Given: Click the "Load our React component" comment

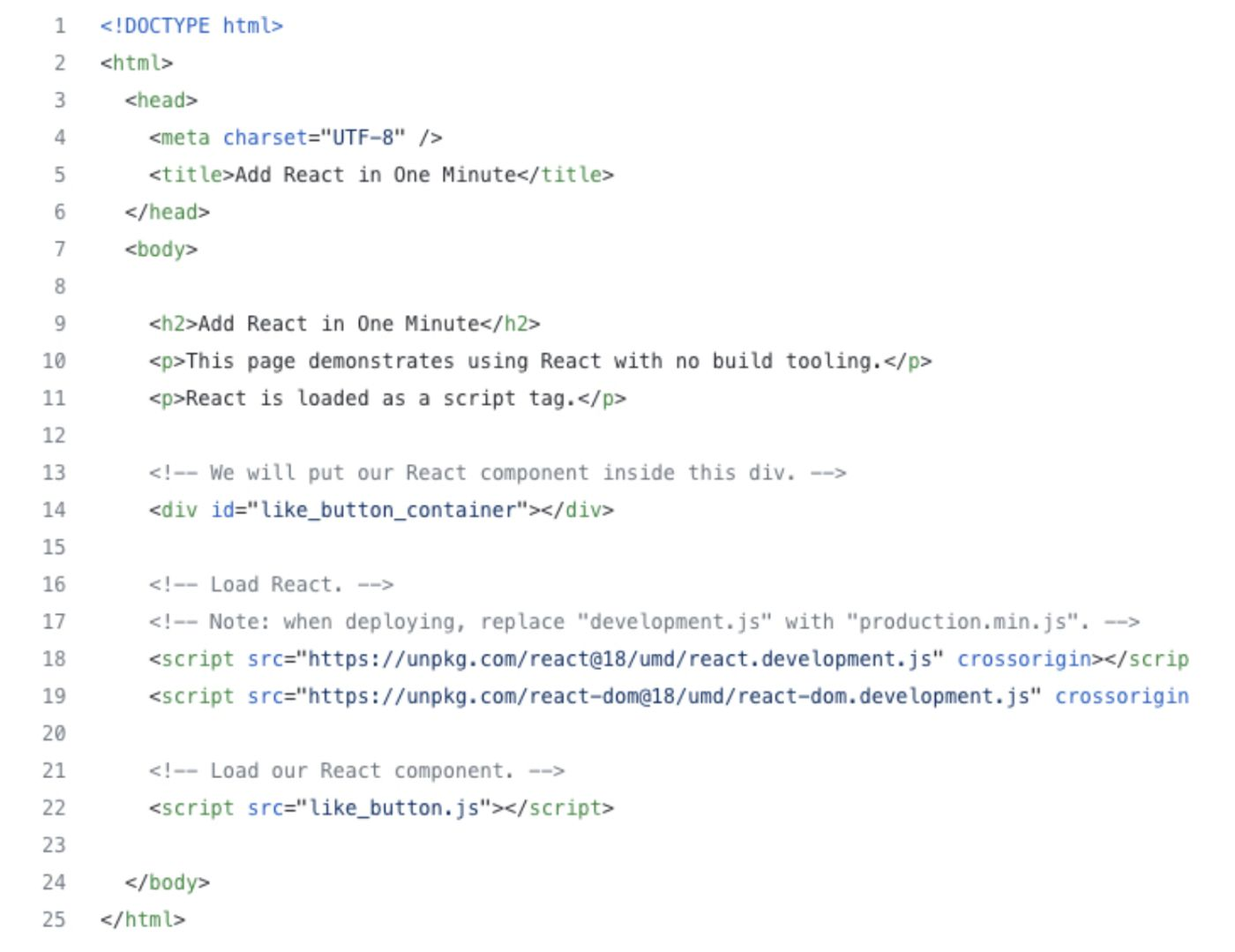Looking at the screenshot, I should pos(356,771).
